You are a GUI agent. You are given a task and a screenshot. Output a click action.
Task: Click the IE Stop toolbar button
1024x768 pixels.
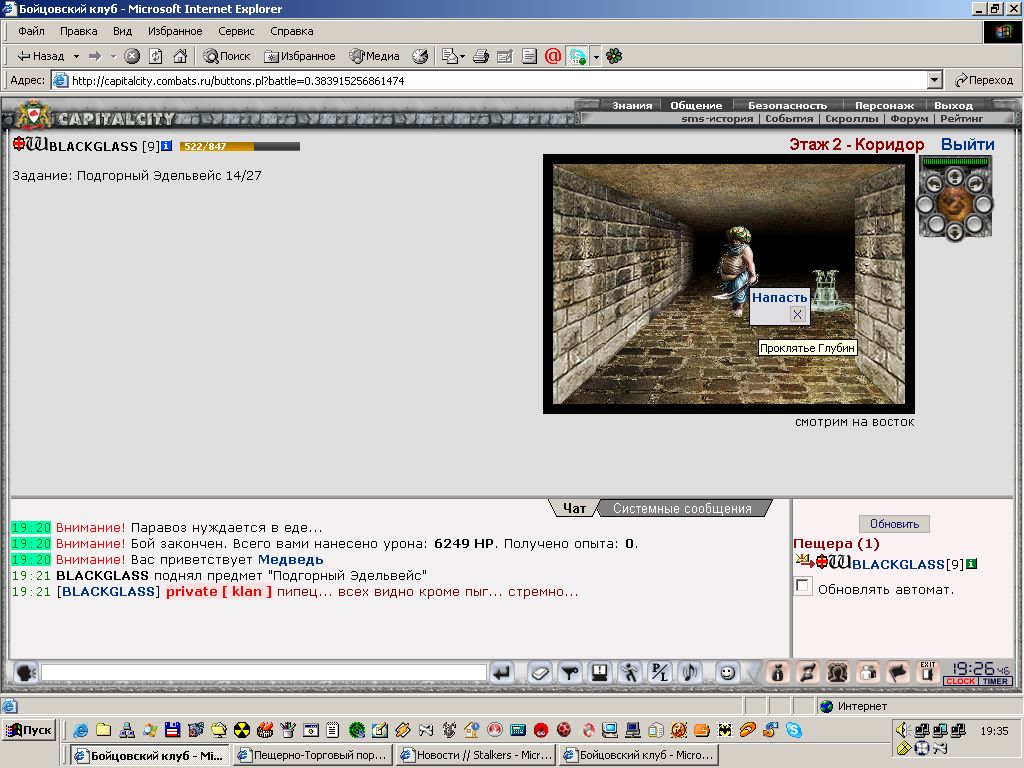pyautogui.click(x=132, y=56)
